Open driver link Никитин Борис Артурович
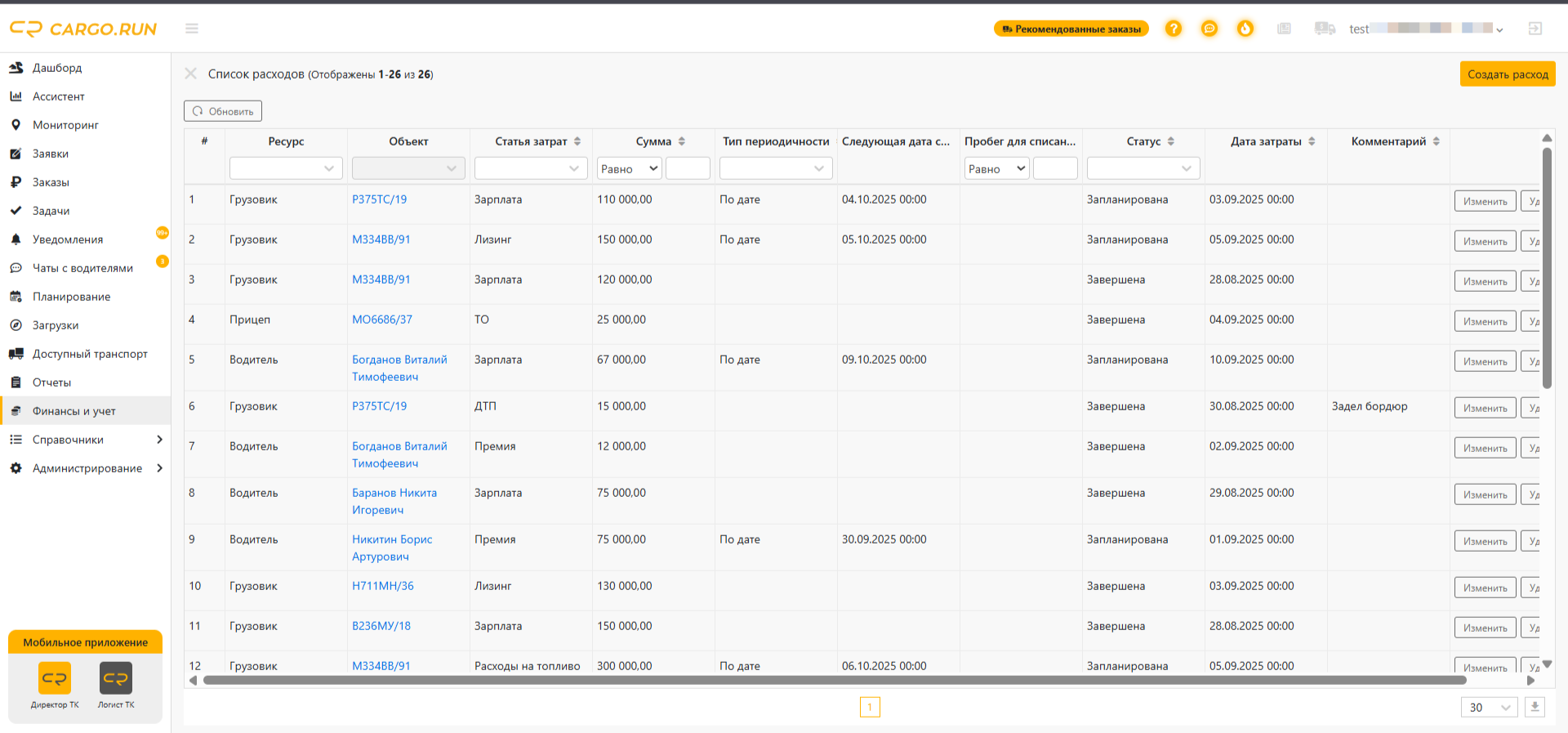This screenshot has height=733, width=1568. [x=392, y=548]
